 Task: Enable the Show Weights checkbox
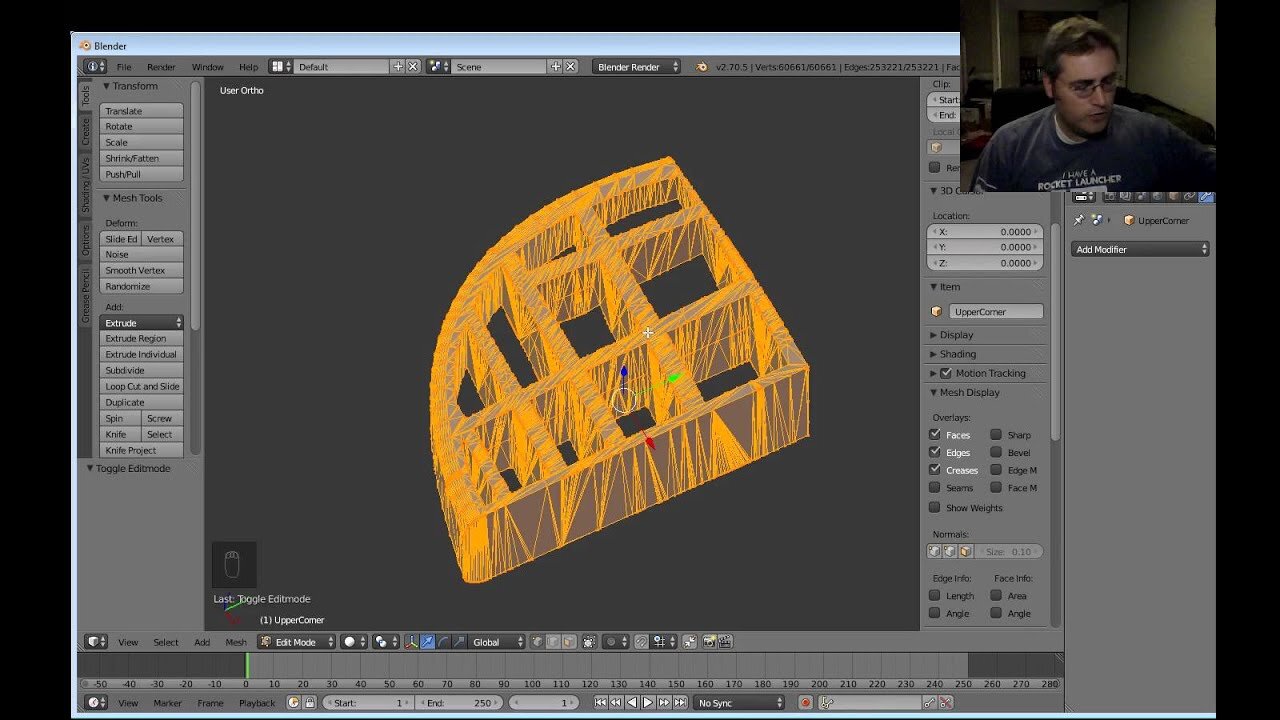click(x=935, y=508)
